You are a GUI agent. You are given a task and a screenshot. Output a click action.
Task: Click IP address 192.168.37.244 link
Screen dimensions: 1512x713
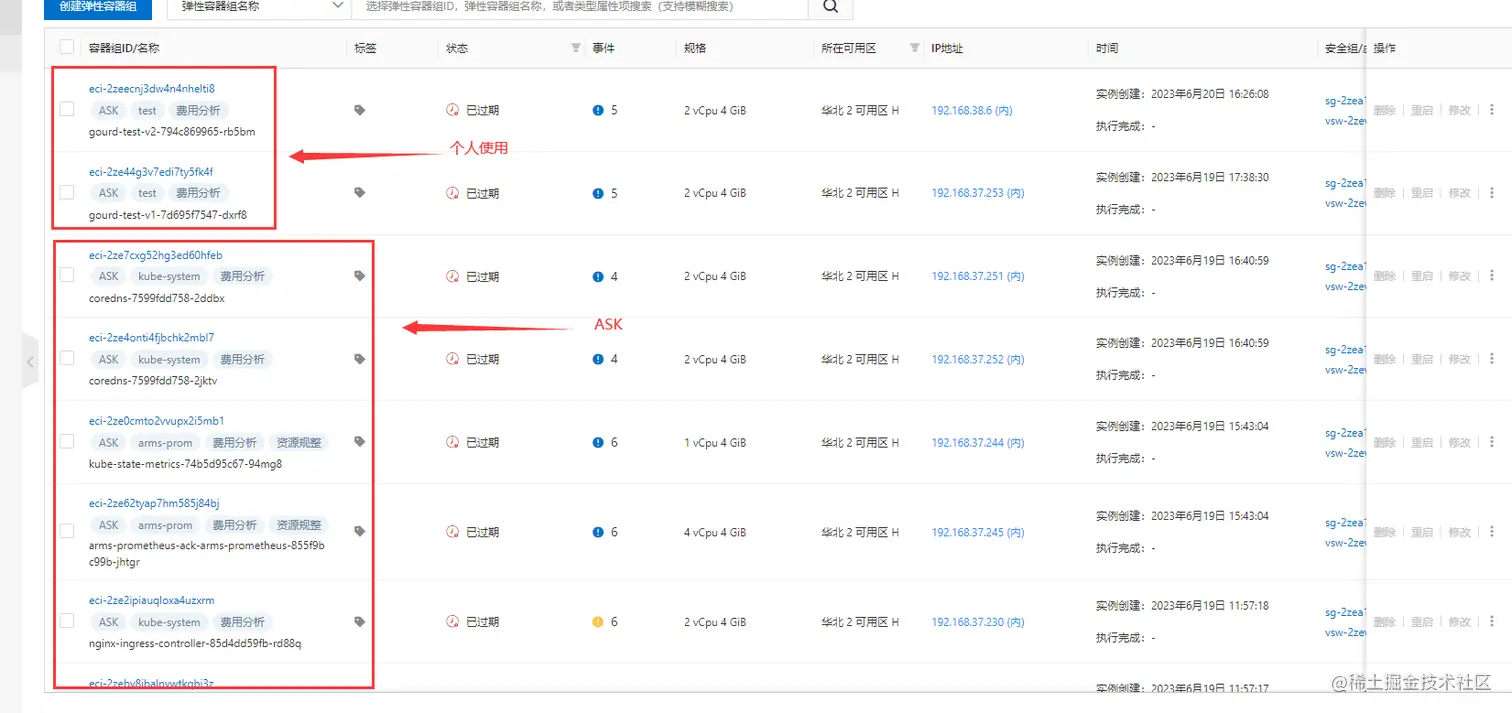[x=978, y=442]
